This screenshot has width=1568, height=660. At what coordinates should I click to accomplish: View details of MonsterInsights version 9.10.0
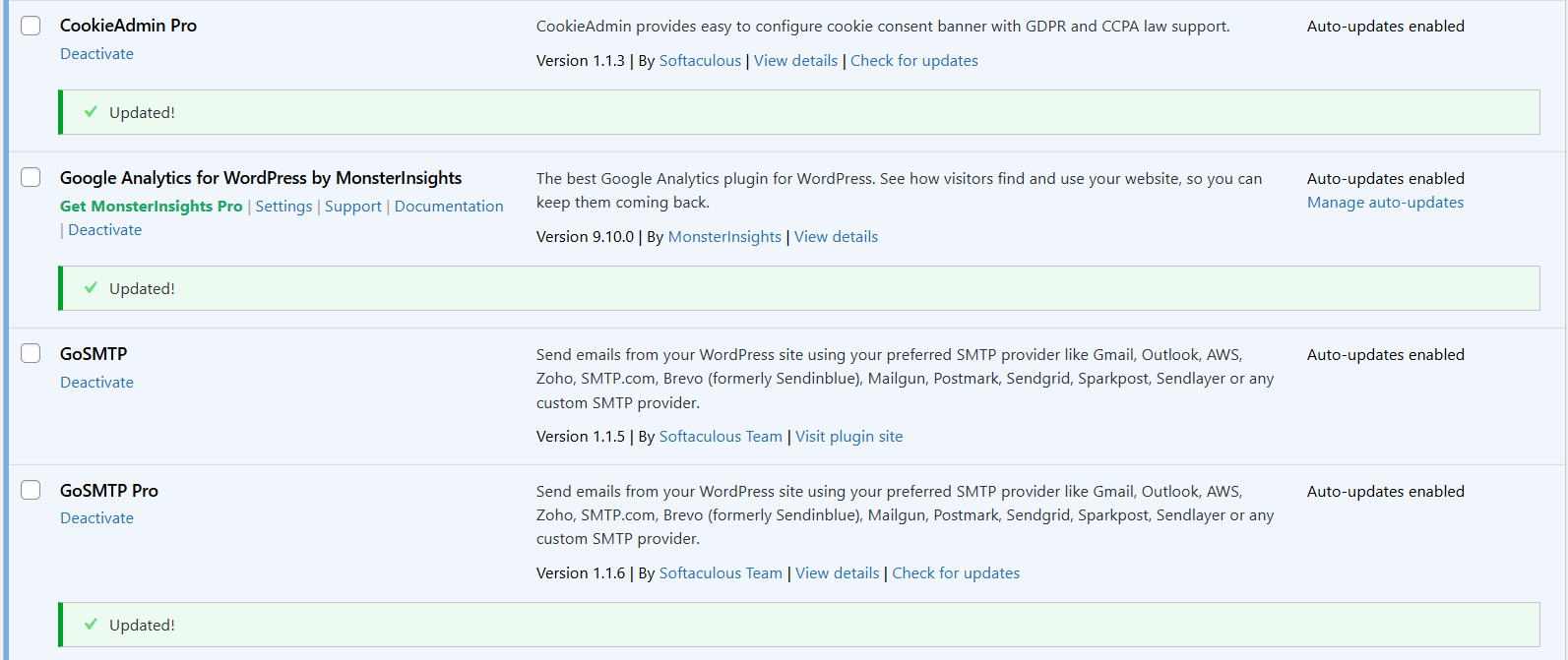coord(836,237)
